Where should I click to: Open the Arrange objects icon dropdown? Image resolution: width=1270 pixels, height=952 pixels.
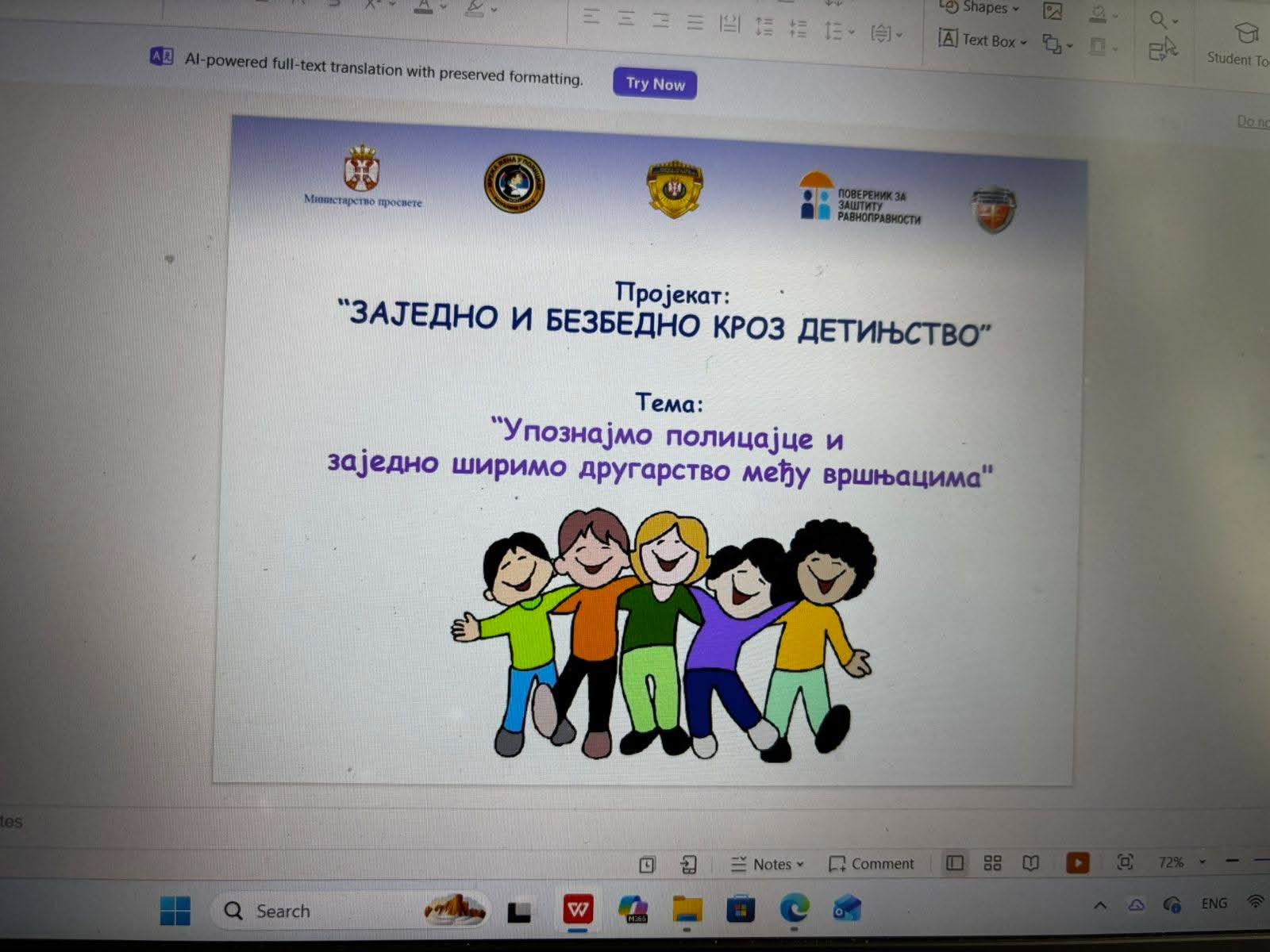tap(1057, 44)
